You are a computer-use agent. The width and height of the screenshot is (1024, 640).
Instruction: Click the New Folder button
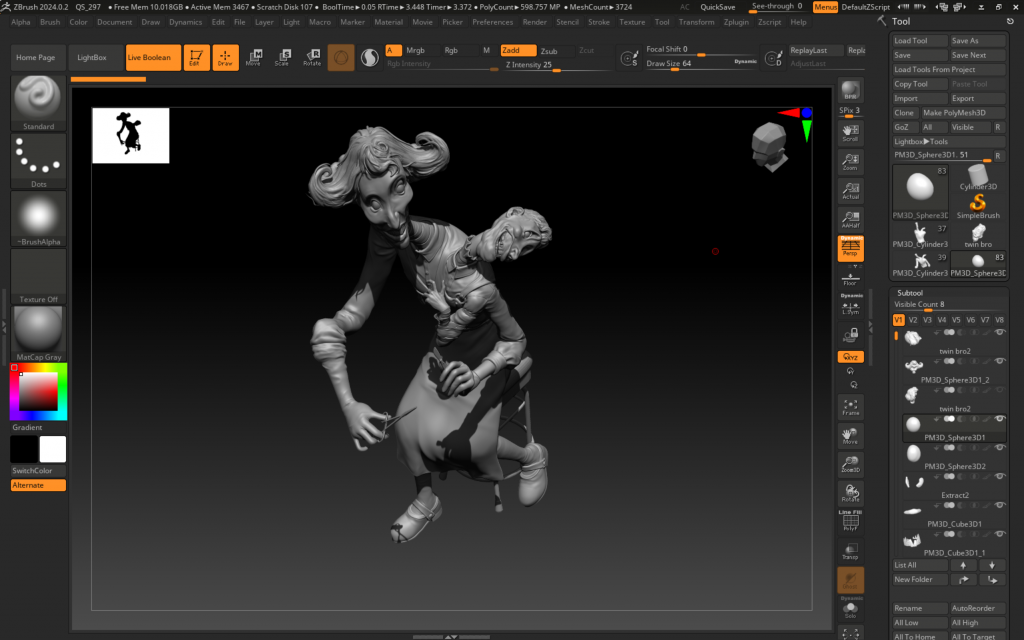click(920, 579)
